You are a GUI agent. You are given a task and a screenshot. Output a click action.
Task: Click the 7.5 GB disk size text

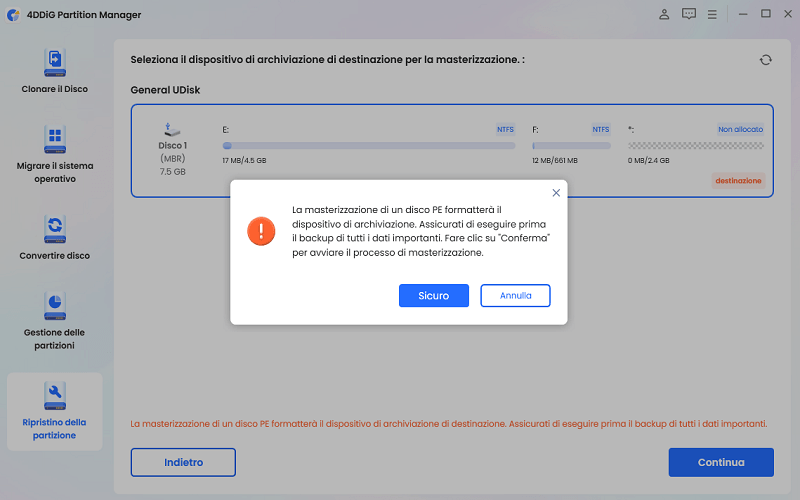pos(172,172)
